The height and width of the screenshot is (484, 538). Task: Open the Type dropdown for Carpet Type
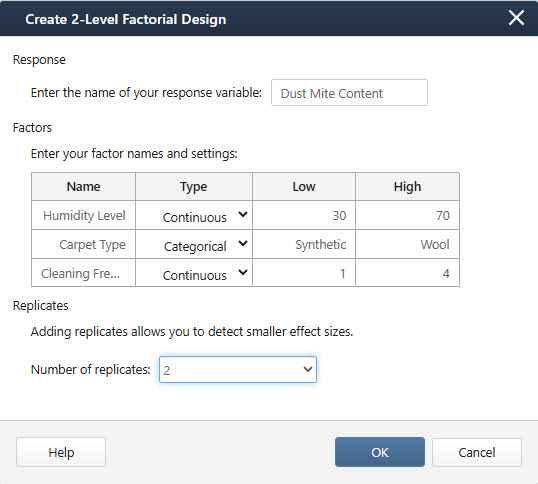tap(194, 244)
